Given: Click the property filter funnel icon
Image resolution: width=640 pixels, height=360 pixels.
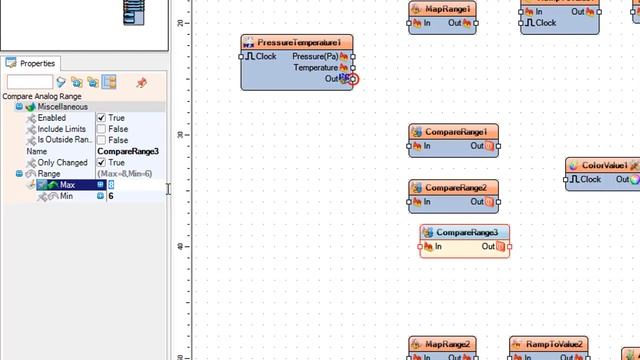Looking at the screenshot, I should 61,82.
